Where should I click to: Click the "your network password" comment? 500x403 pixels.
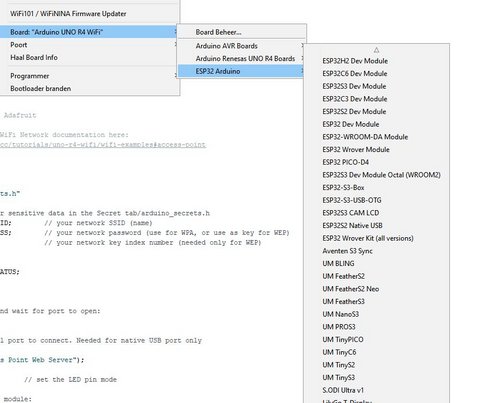167,233
